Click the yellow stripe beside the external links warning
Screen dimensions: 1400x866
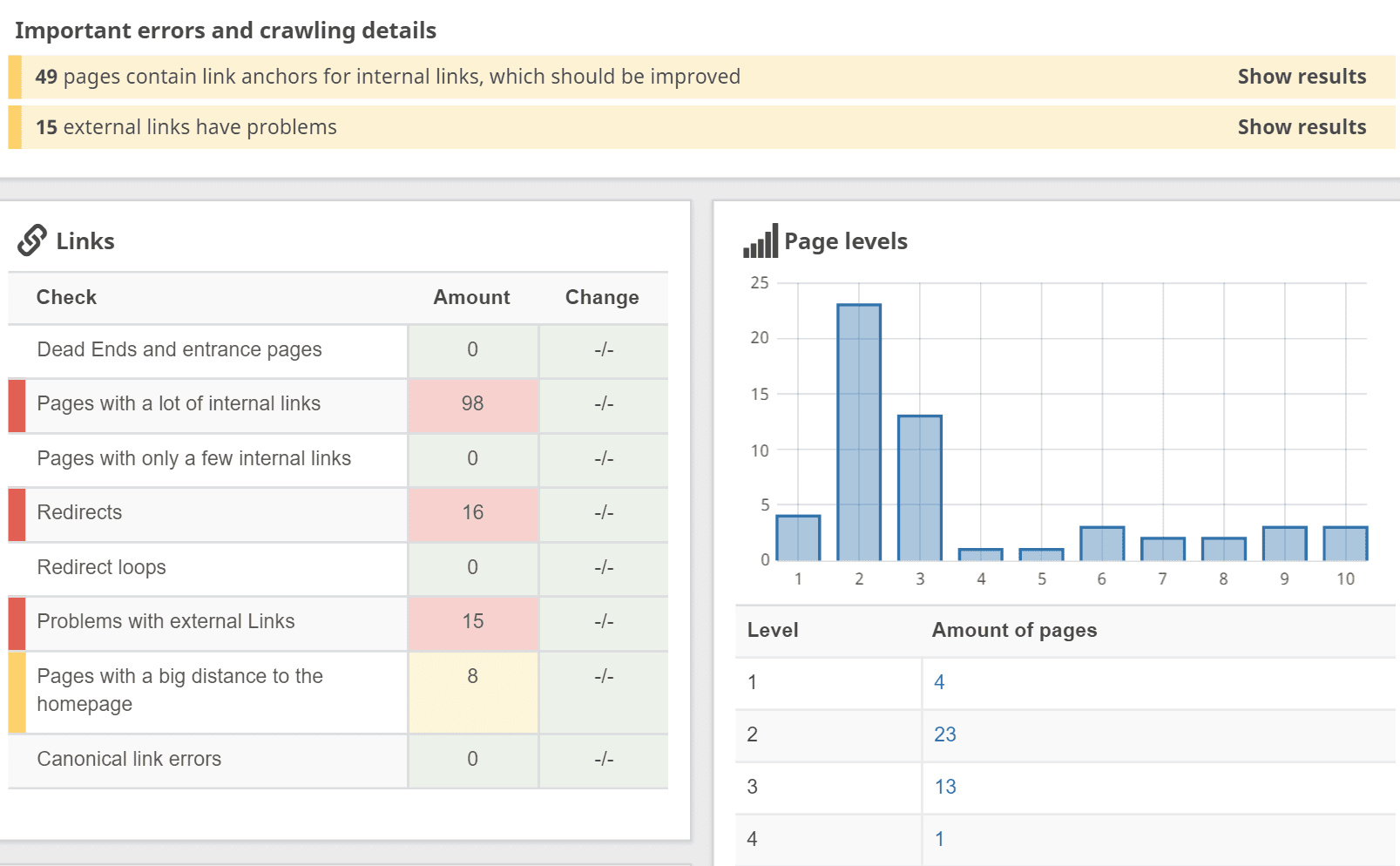click(13, 127)
